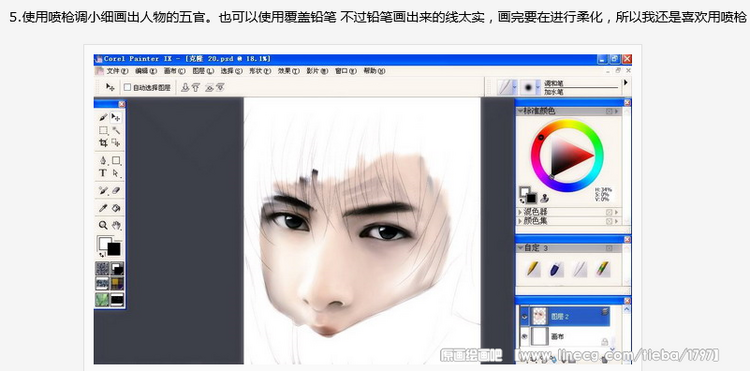Screen dimensions: 750x371
Task: Expand the 颜色集 panel
Action: 520,221
